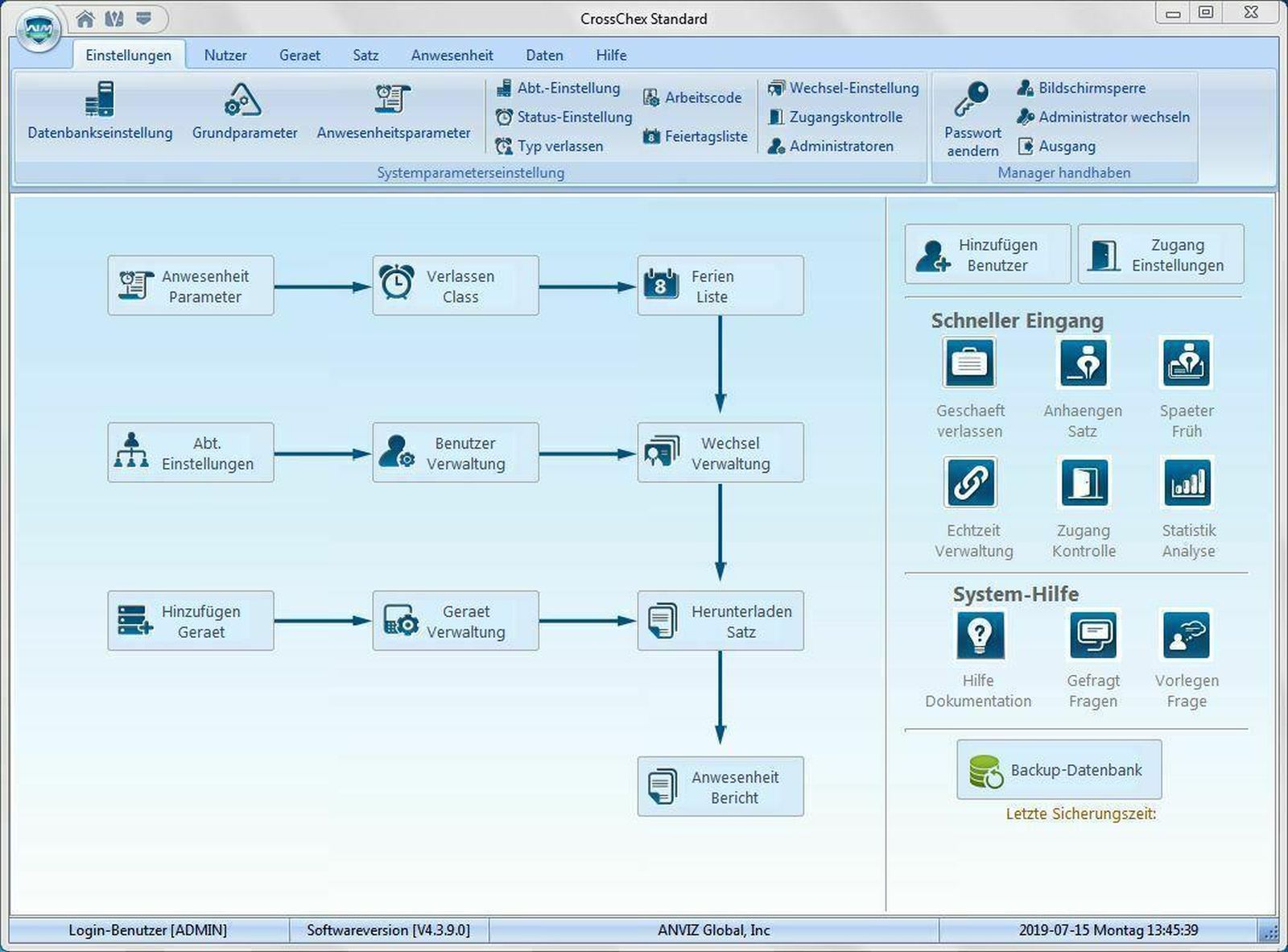Click the Backup-Datenbank button
The image size is (1288, 952).
tap(1059, 770)
